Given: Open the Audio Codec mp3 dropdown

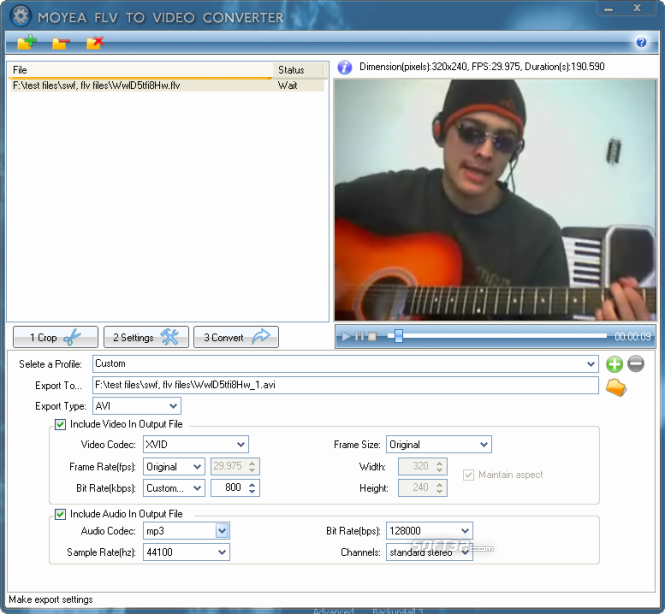Looking at the screenshot, I should [x=186, y=531].
